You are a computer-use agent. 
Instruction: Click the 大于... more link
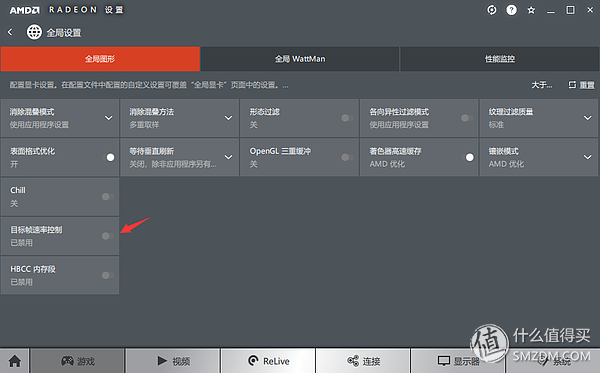[541, 85]
